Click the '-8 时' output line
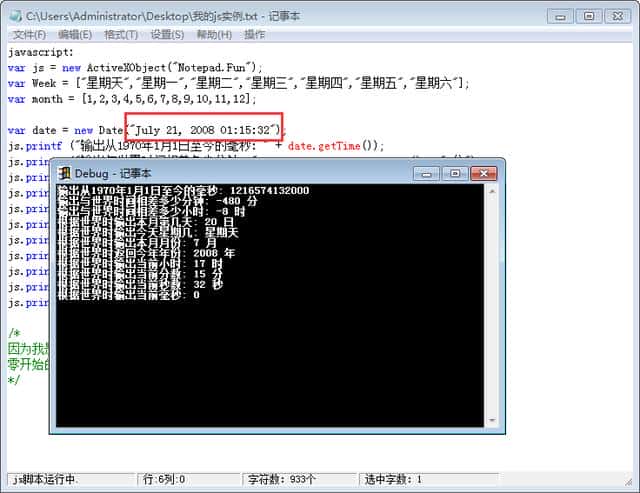The width and height of the screenshot is (640, 493). pyautogui.click(x=151, y=211)
